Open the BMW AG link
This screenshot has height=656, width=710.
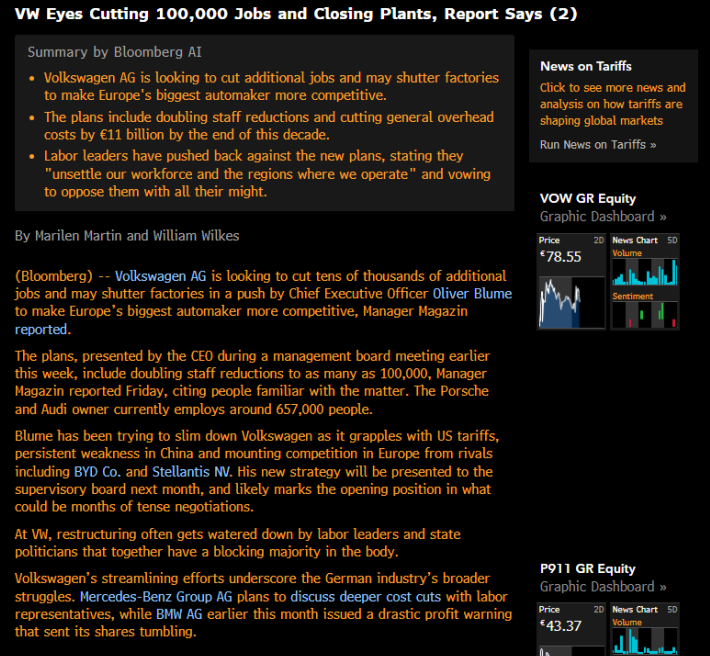point(179,614)
